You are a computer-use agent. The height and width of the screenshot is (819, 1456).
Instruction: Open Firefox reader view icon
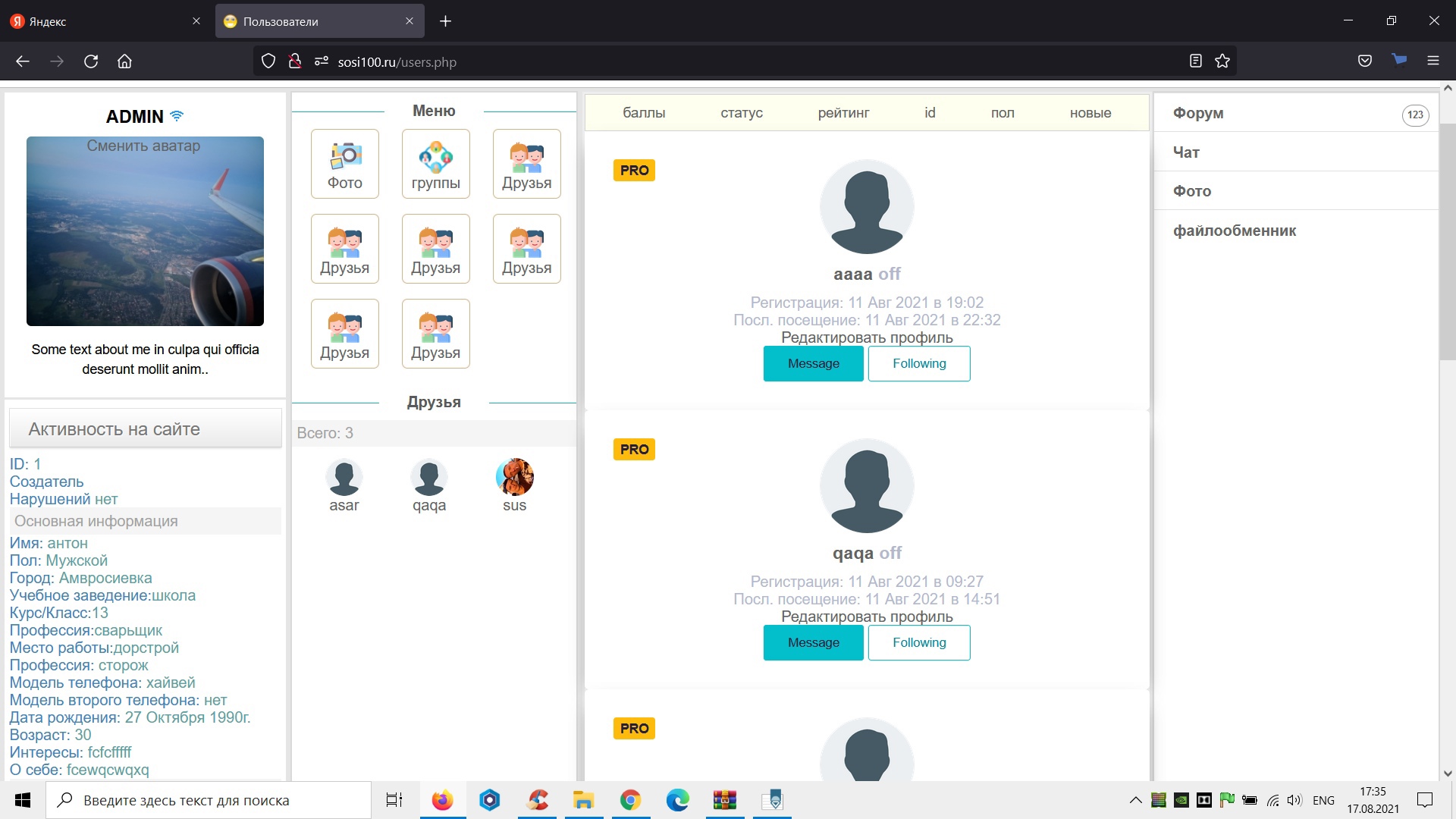coord(1196,61)
